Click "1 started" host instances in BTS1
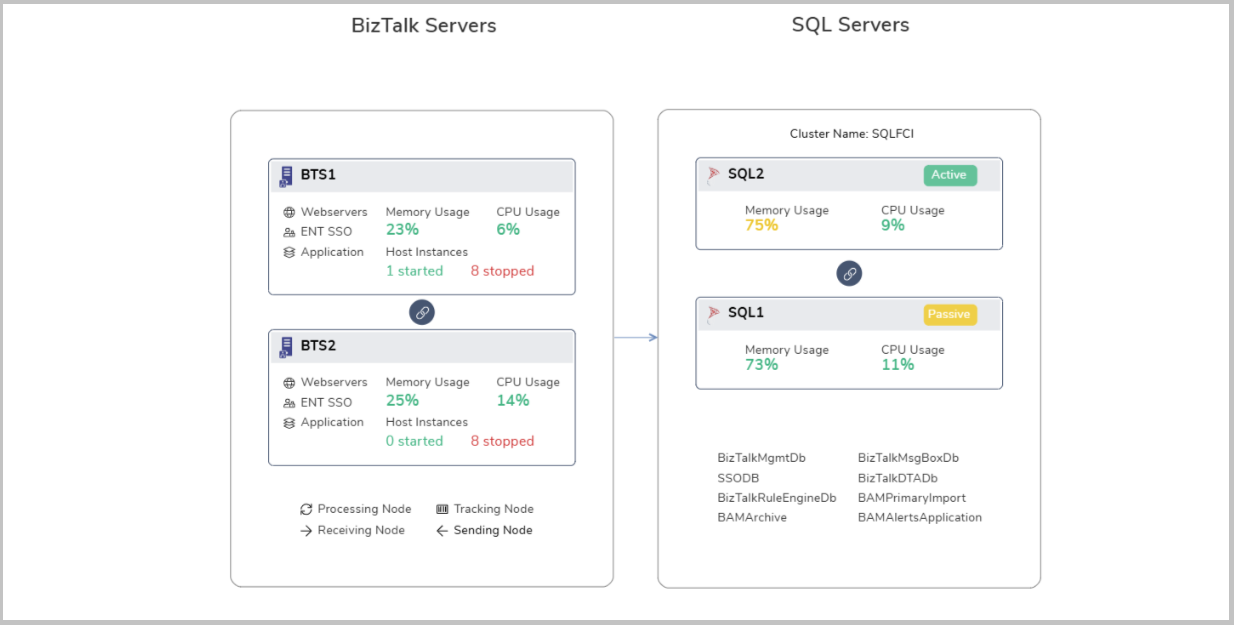 414,271
